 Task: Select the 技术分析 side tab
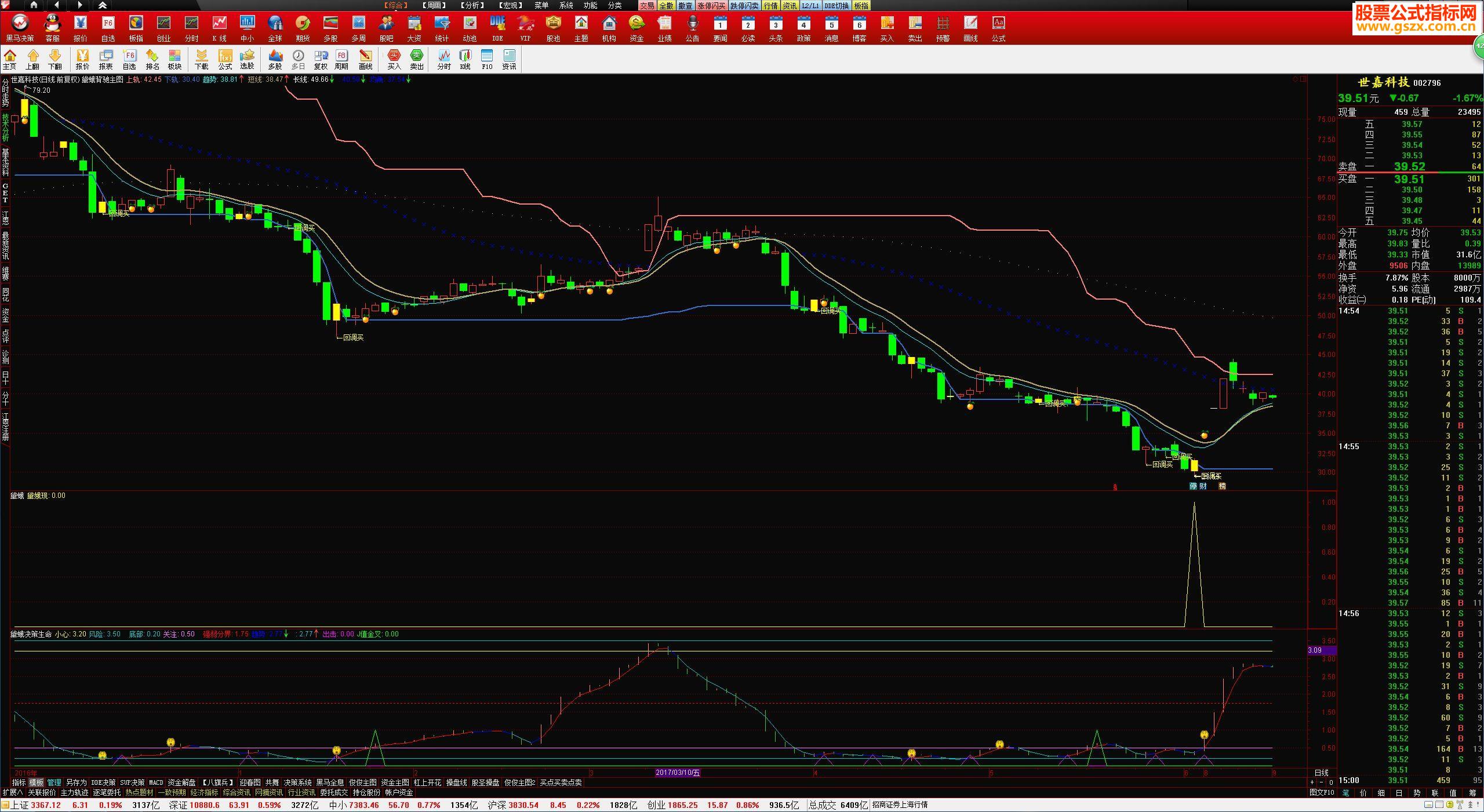(x=5, y=128)
